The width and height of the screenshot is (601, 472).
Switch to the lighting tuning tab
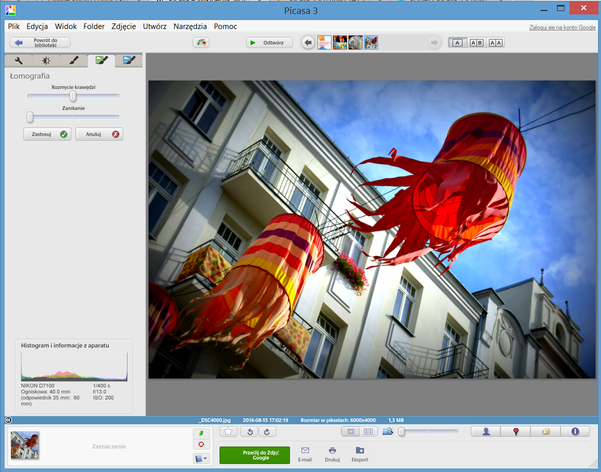tap(46, 62)
